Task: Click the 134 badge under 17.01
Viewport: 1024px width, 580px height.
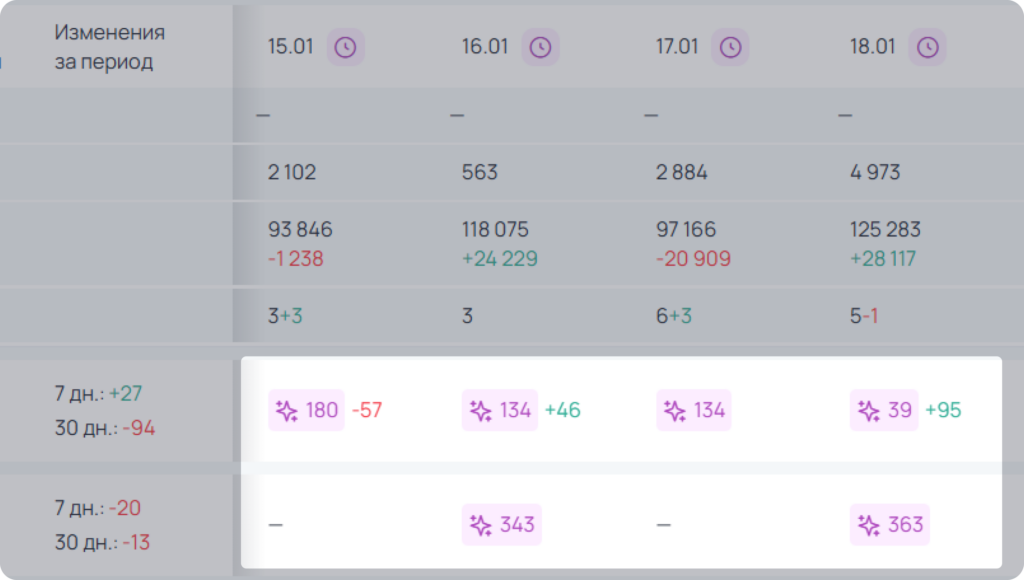Action: (x=694, y=410)
